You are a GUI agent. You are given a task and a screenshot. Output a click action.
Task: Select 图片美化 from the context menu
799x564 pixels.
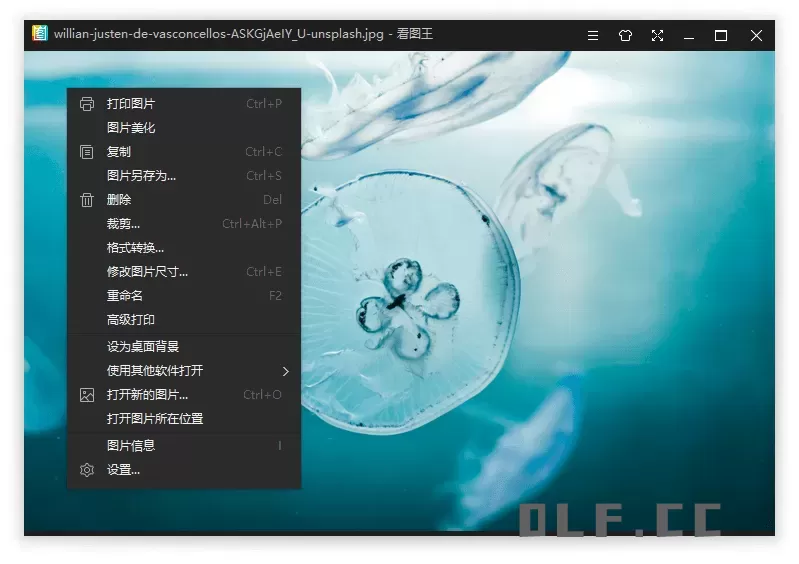pos(131,128)
